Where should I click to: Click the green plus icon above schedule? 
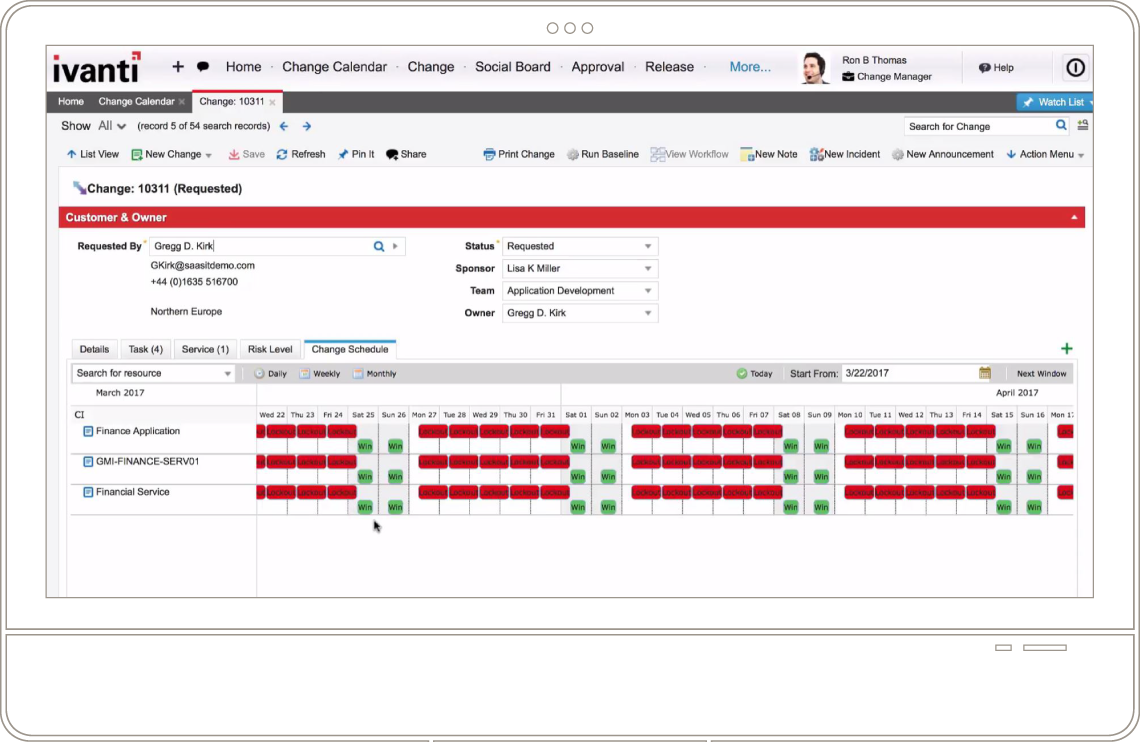[1067, 349]
